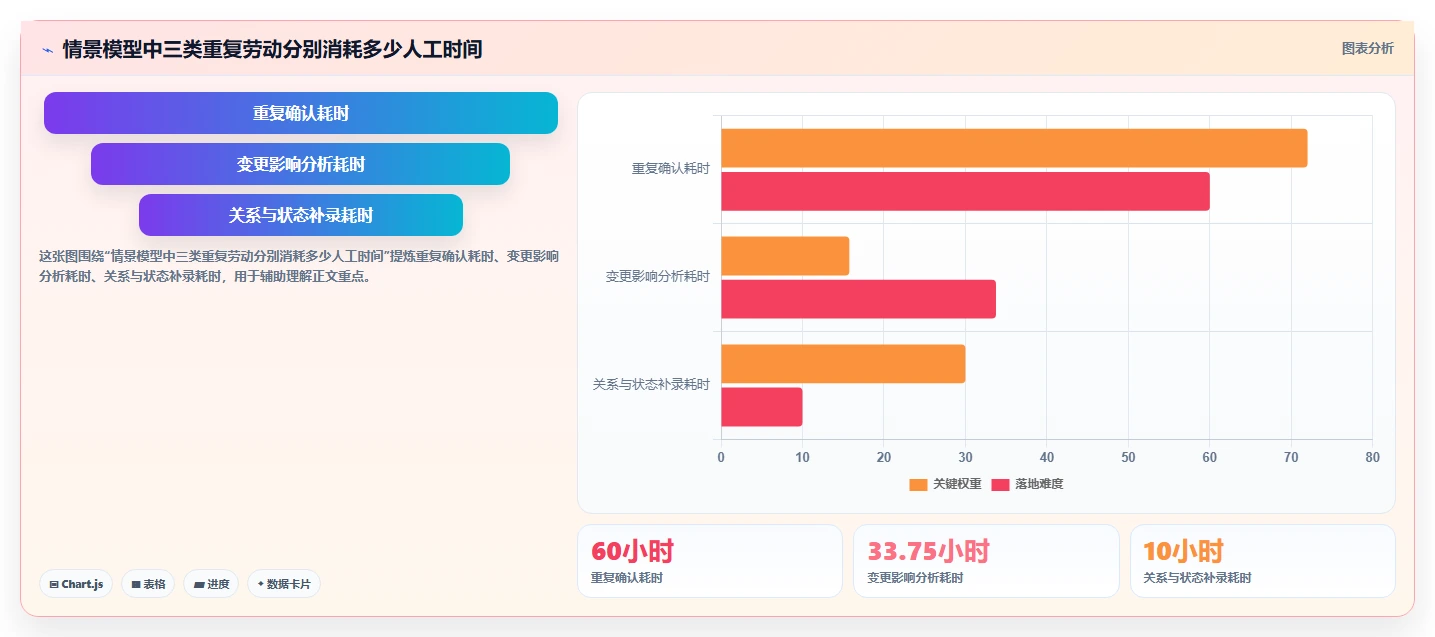Screen dimensions: 1435x637
Task: Click the orange 关键权重 legend swatch
Action: [x=918, y=484]
